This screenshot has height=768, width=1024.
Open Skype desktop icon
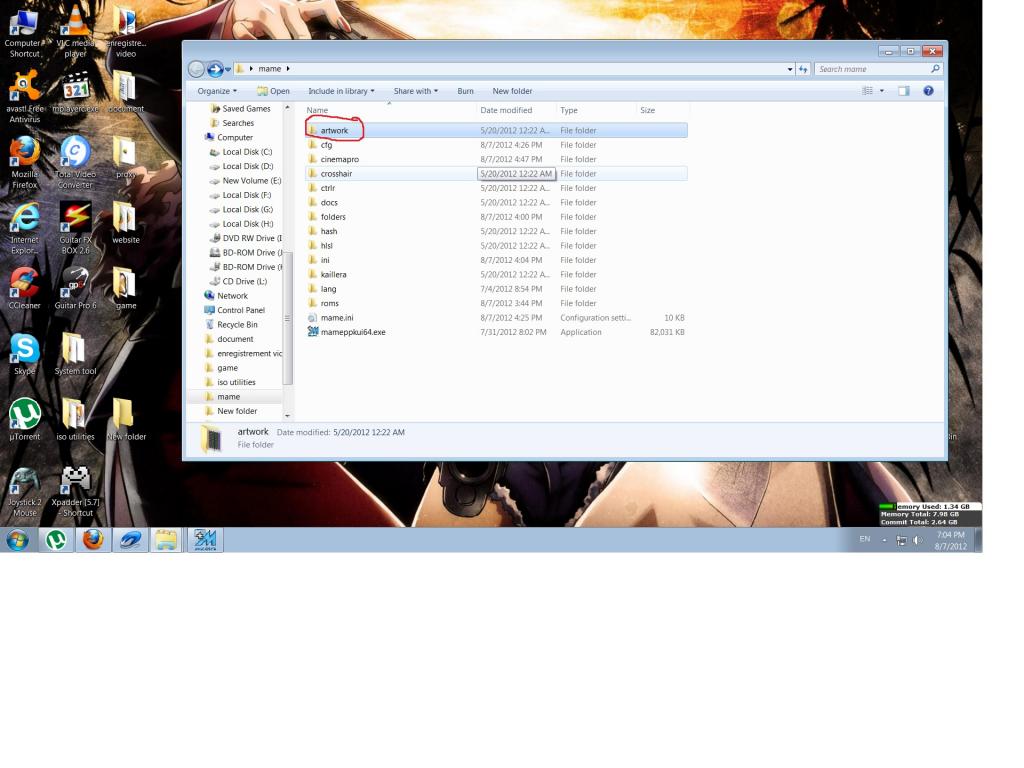click(x=25, y=354)
